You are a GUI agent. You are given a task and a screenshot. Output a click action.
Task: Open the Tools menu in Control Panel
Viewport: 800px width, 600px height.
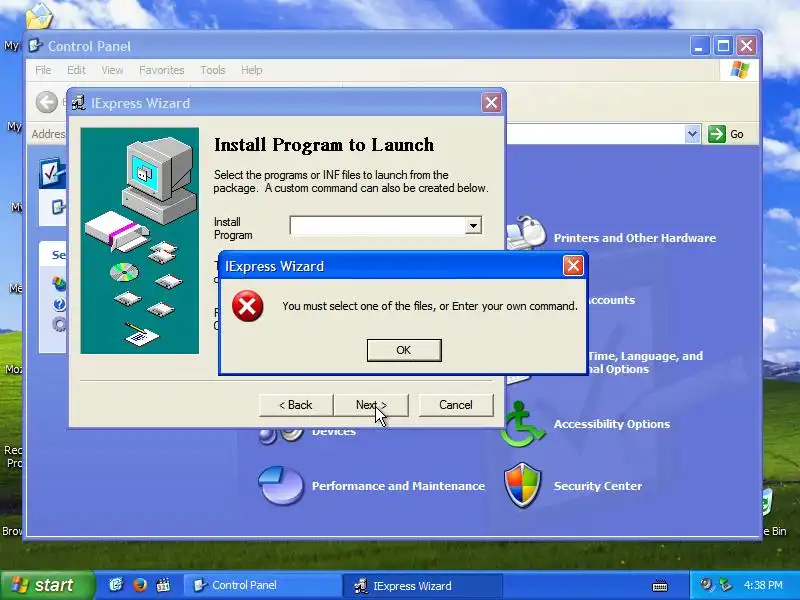(213, 70)
